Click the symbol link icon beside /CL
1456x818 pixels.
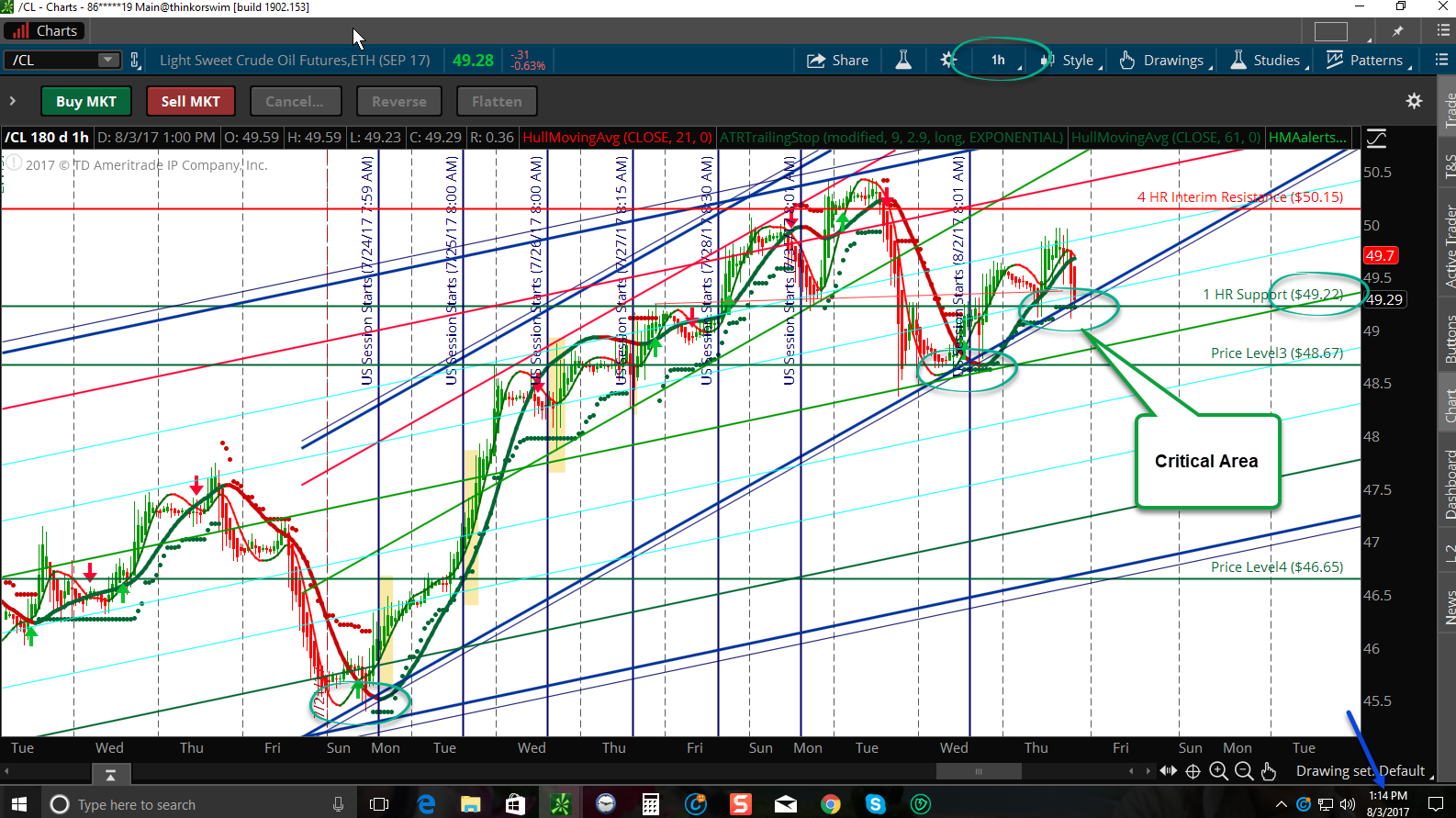[135, 61]
